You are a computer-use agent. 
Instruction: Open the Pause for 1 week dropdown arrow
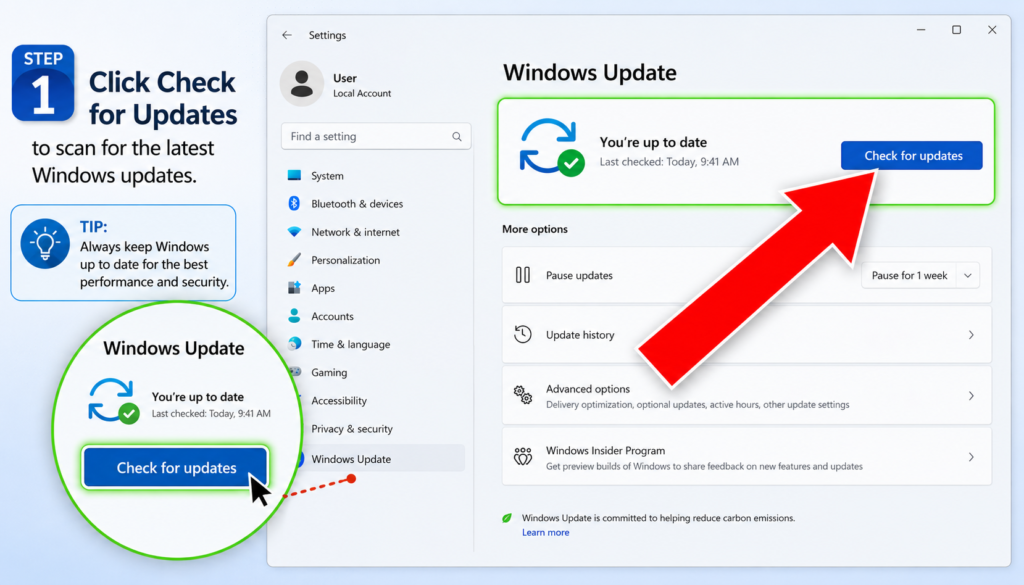pyautogui.click(x=968, y=276)
